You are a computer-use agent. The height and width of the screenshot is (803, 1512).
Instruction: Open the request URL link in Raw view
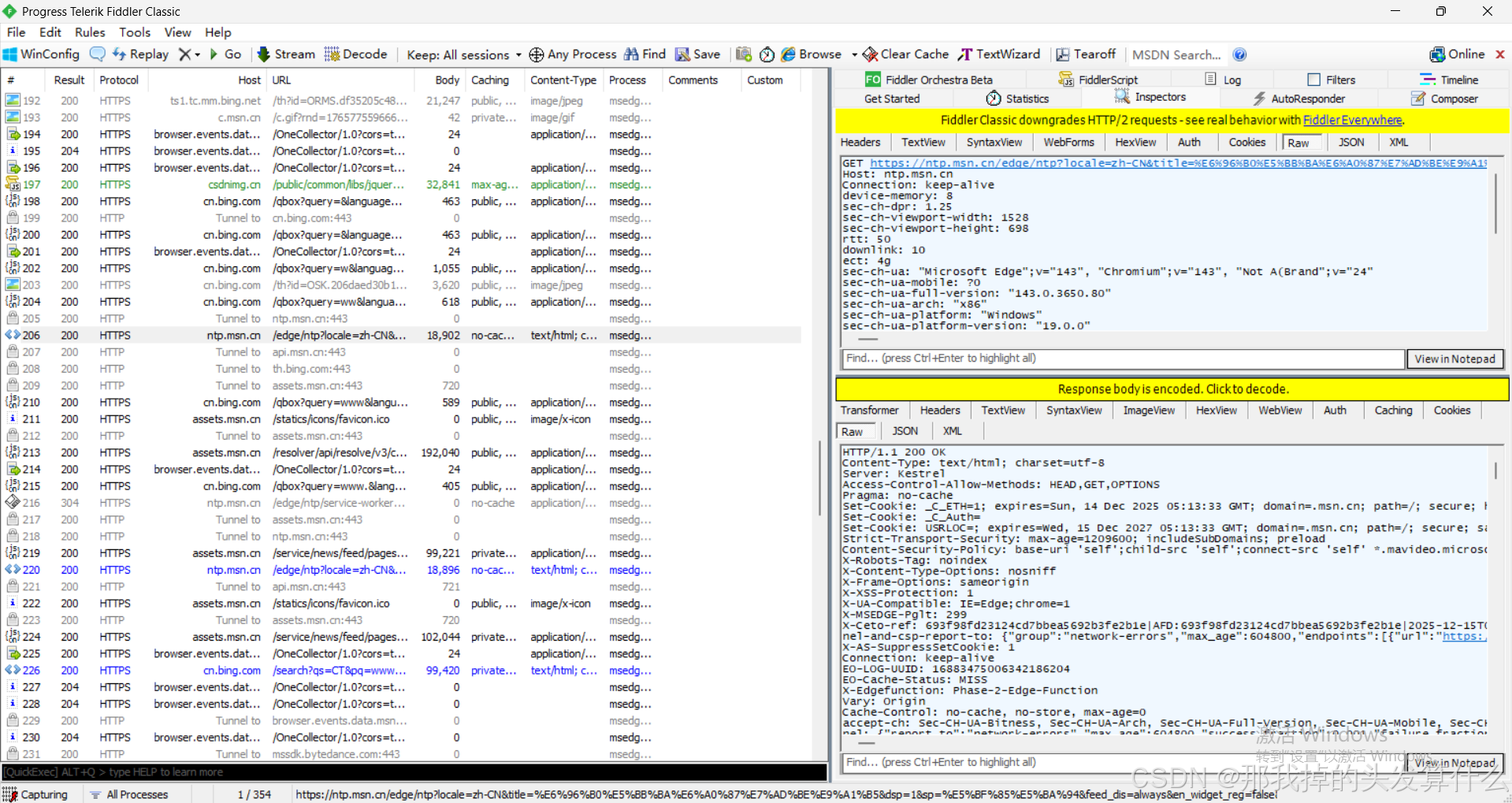[1178, 163]
